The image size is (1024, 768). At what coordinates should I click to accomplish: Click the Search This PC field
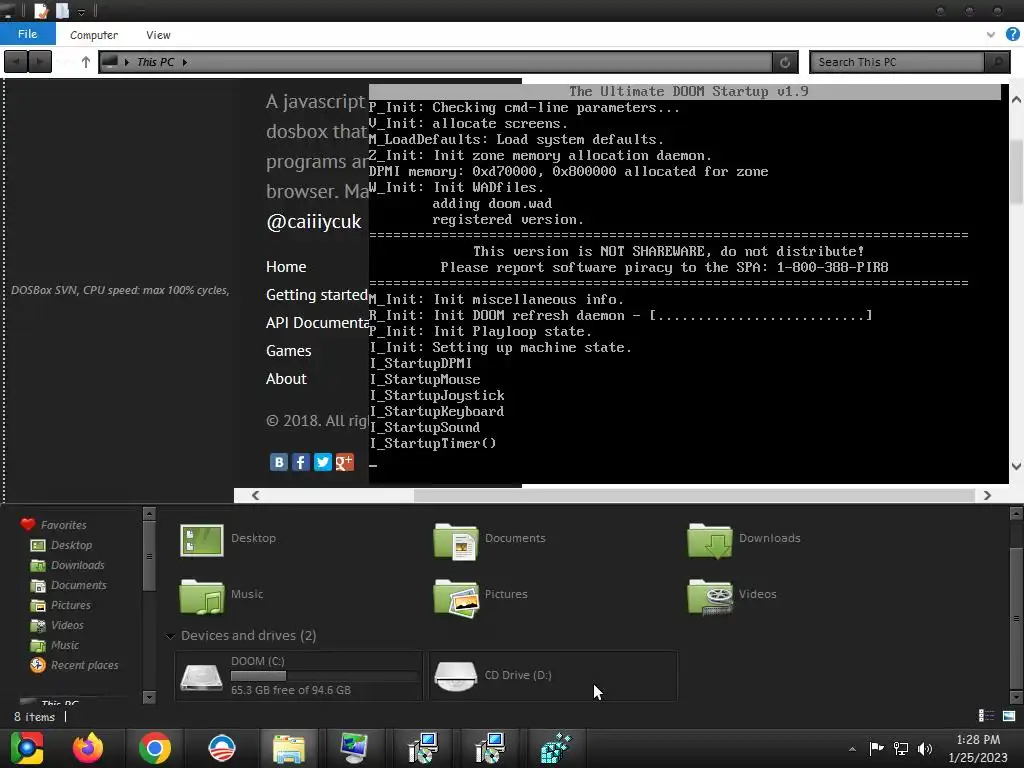click(898, 62)
